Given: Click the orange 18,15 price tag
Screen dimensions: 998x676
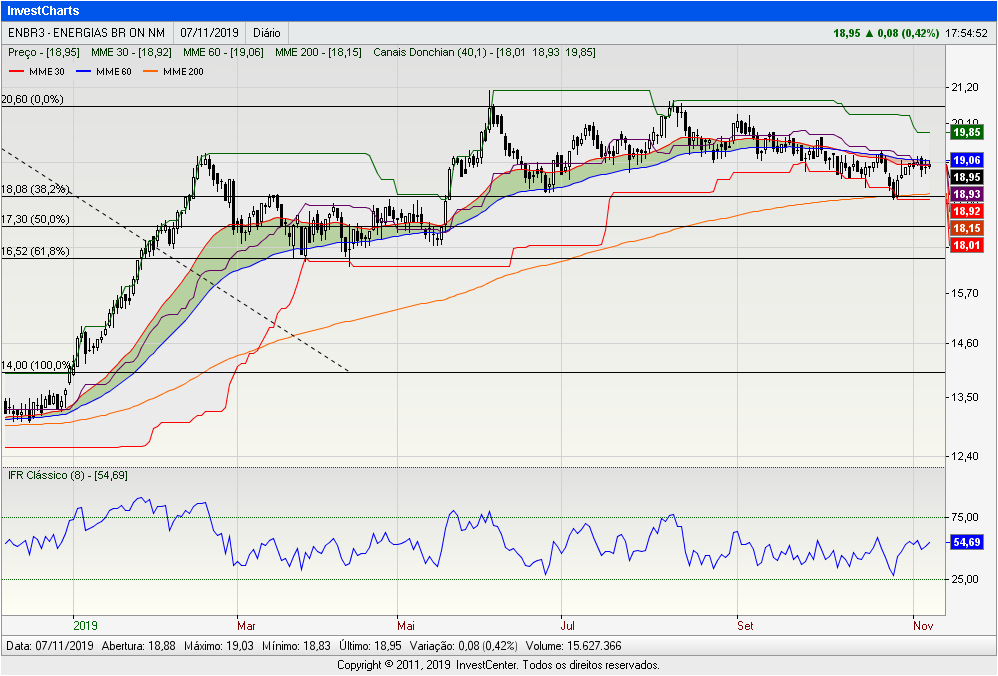Looking at the screenshot, I should click(965, 228).
